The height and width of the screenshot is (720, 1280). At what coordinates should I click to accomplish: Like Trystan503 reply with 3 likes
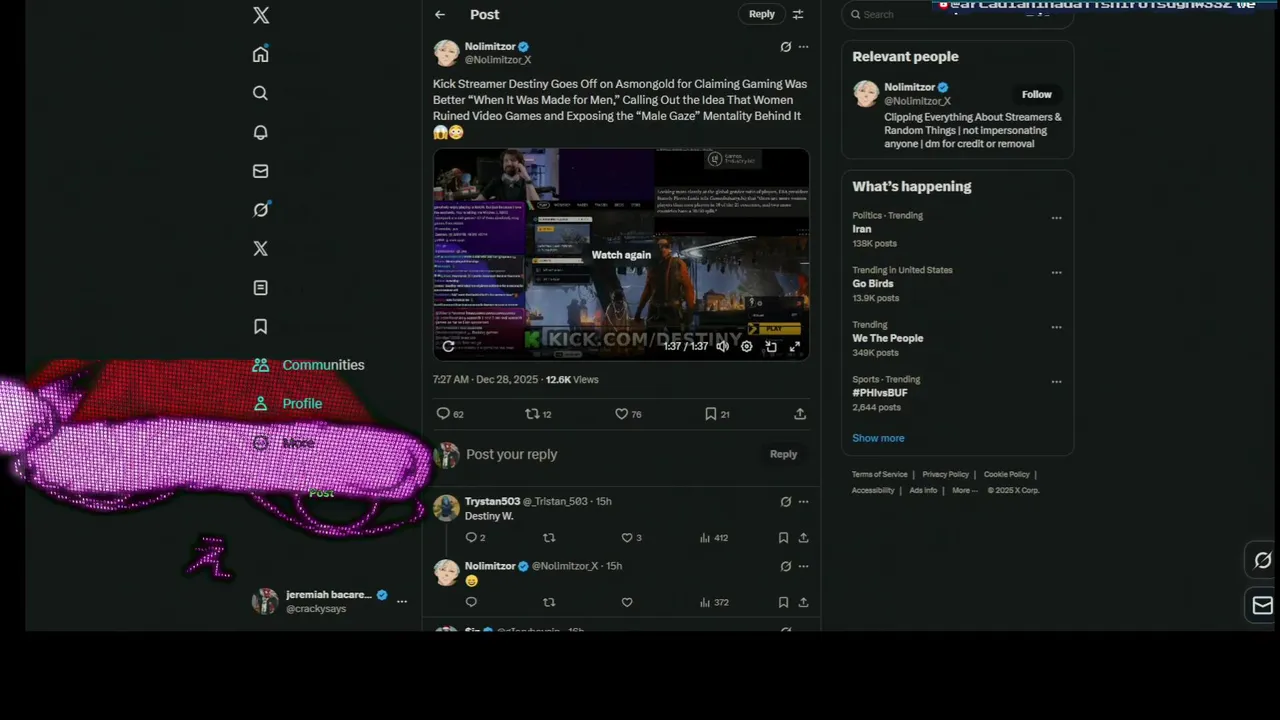(632, 538)
